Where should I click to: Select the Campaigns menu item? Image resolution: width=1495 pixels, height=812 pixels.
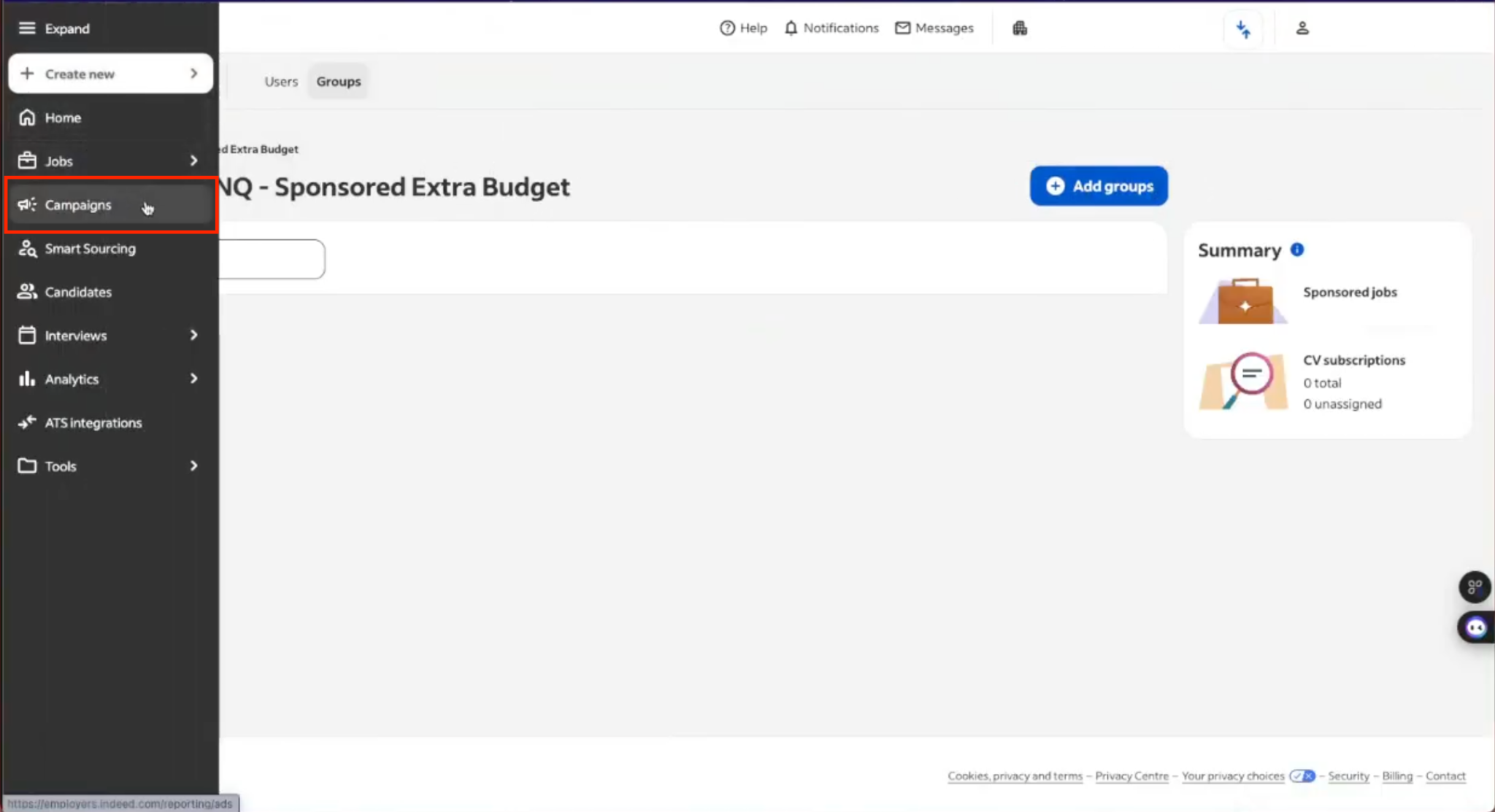point(78,205)
